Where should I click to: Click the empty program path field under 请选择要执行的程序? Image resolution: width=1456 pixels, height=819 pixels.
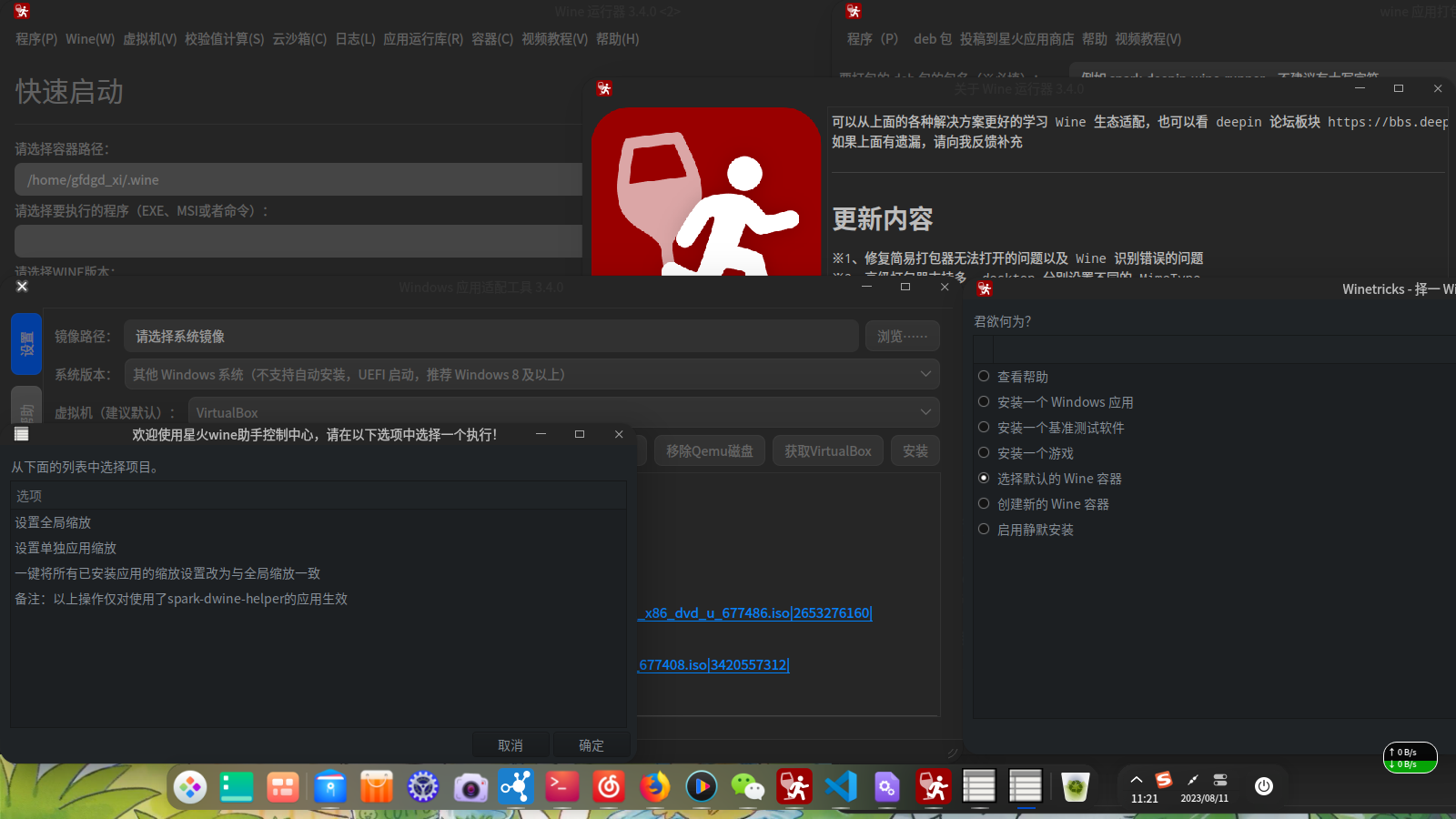click(x=298, y=241)
